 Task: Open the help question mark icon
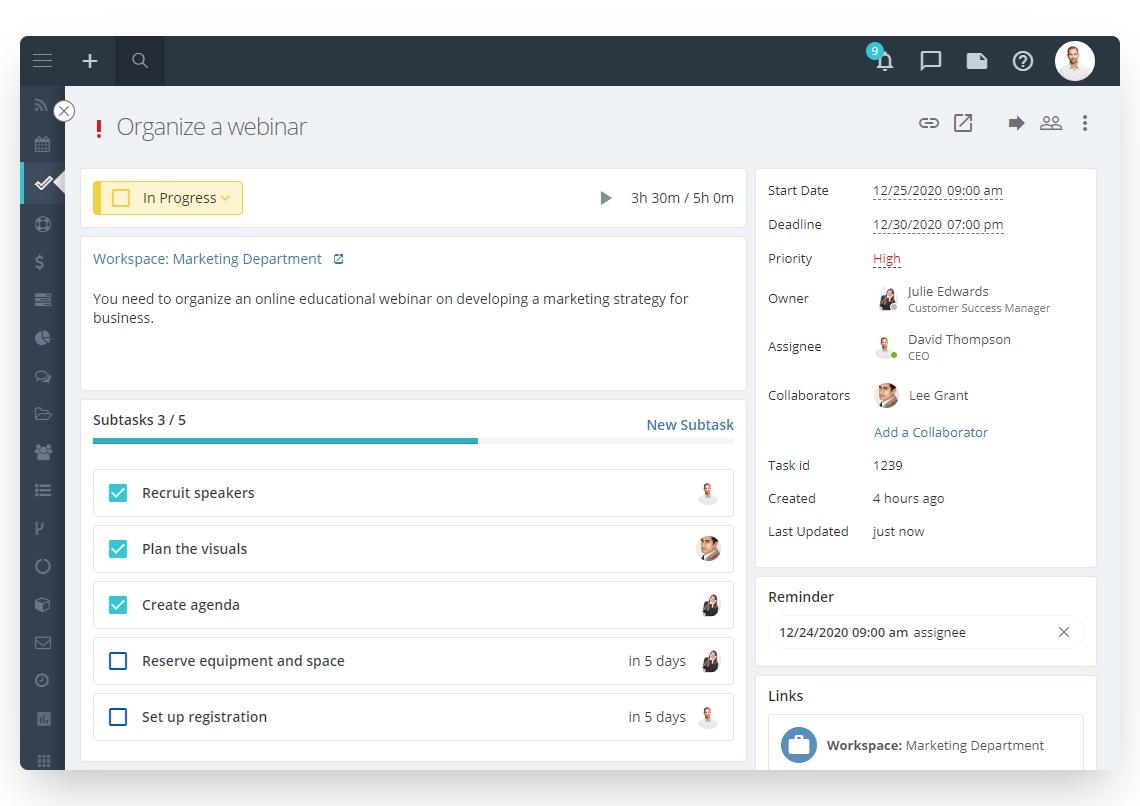pyautogui.click(x=1023, y=61)
